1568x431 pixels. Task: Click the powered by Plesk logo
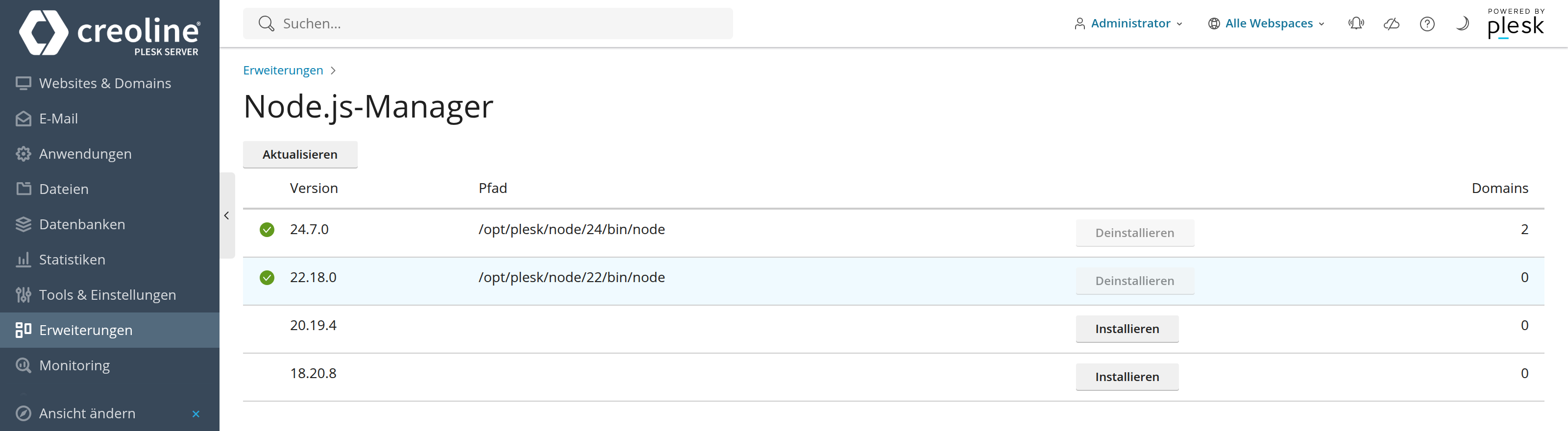[x=1516, y=24]
